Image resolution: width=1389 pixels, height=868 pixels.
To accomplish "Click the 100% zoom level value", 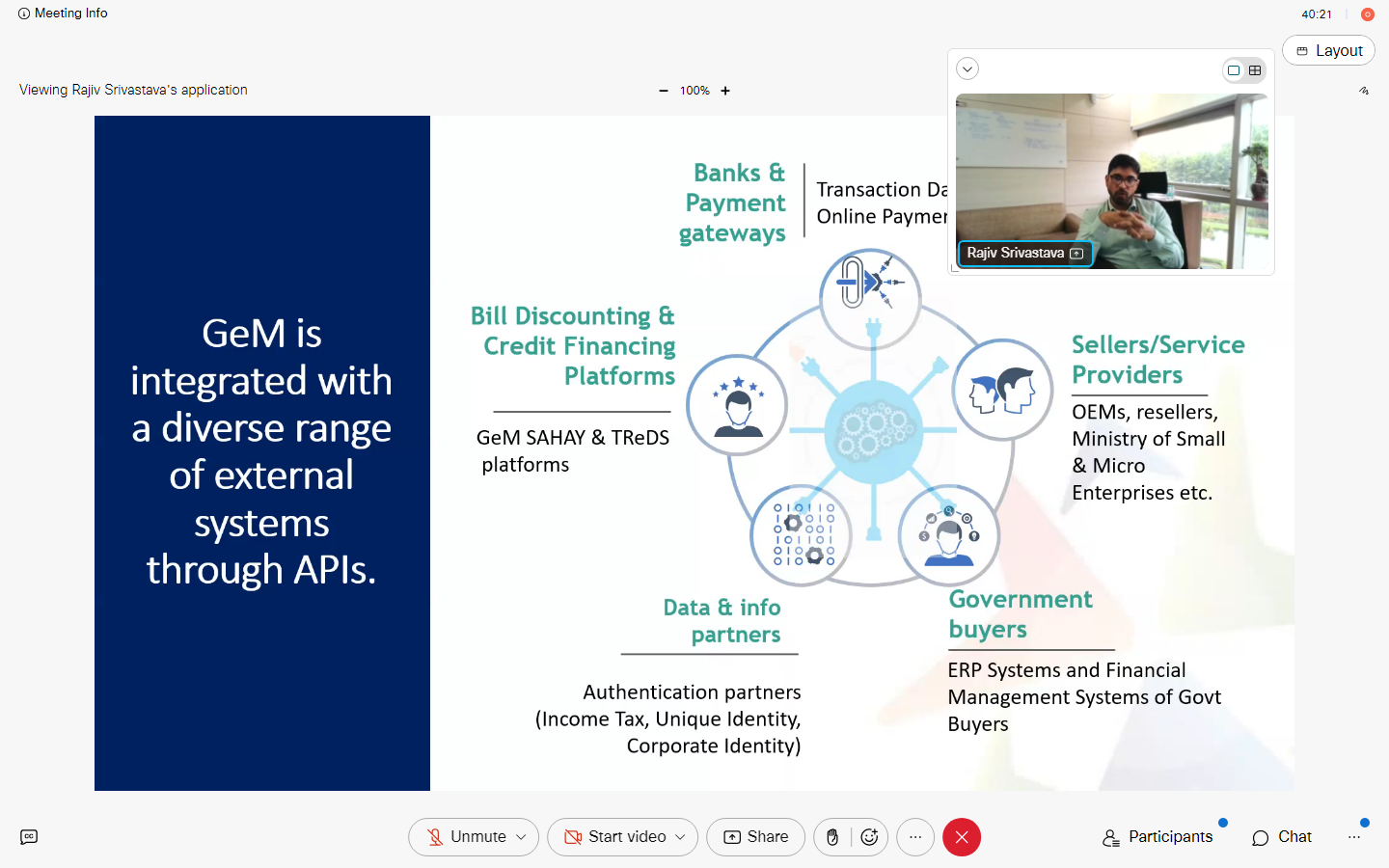I will tap(694, 91).
